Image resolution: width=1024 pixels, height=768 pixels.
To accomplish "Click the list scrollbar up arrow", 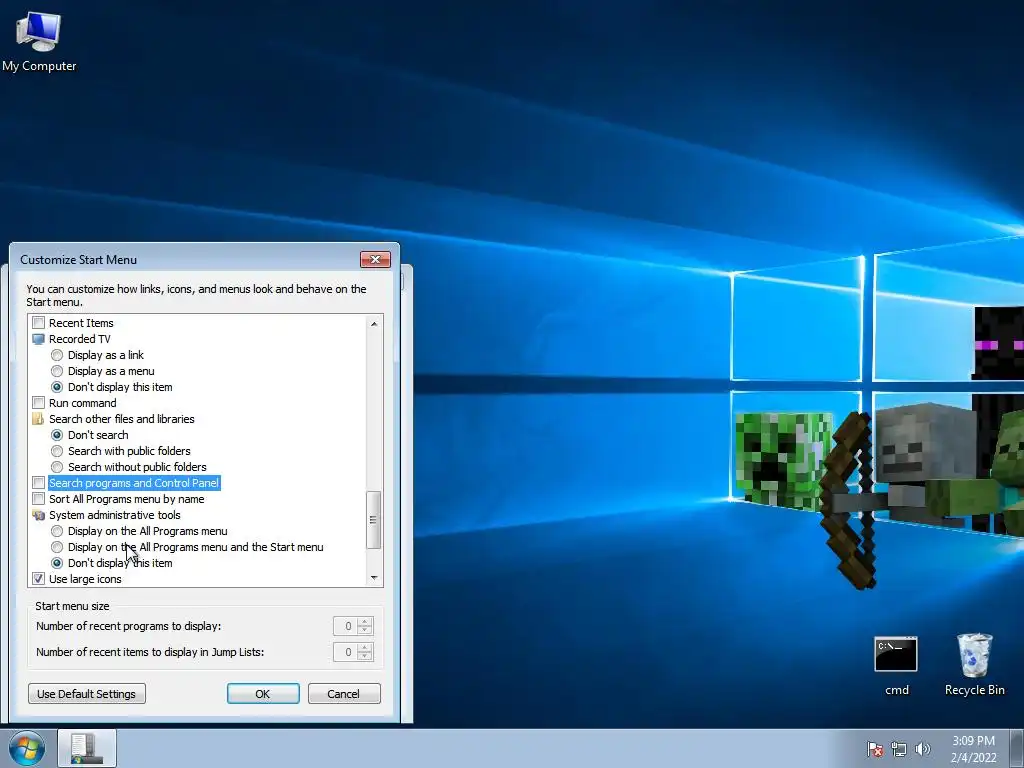I will click(x=374, y=323).
